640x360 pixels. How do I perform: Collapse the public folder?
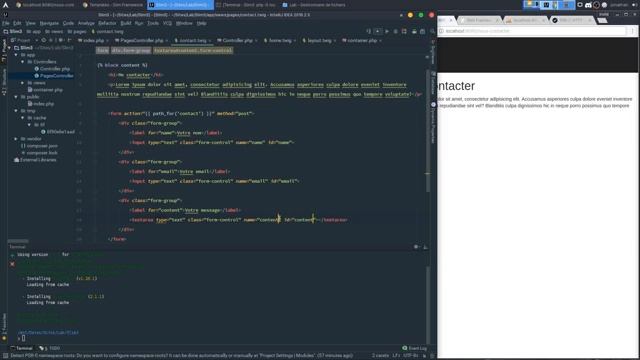point(16,97)
